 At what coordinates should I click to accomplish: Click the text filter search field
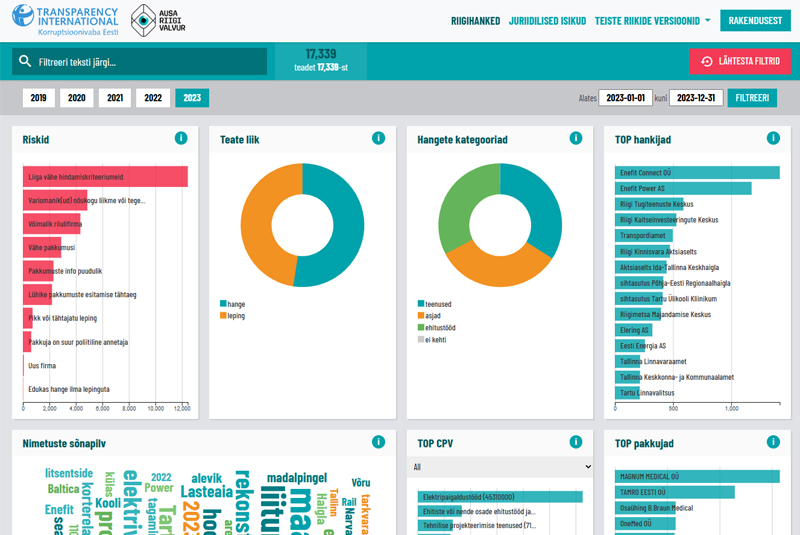139,62
